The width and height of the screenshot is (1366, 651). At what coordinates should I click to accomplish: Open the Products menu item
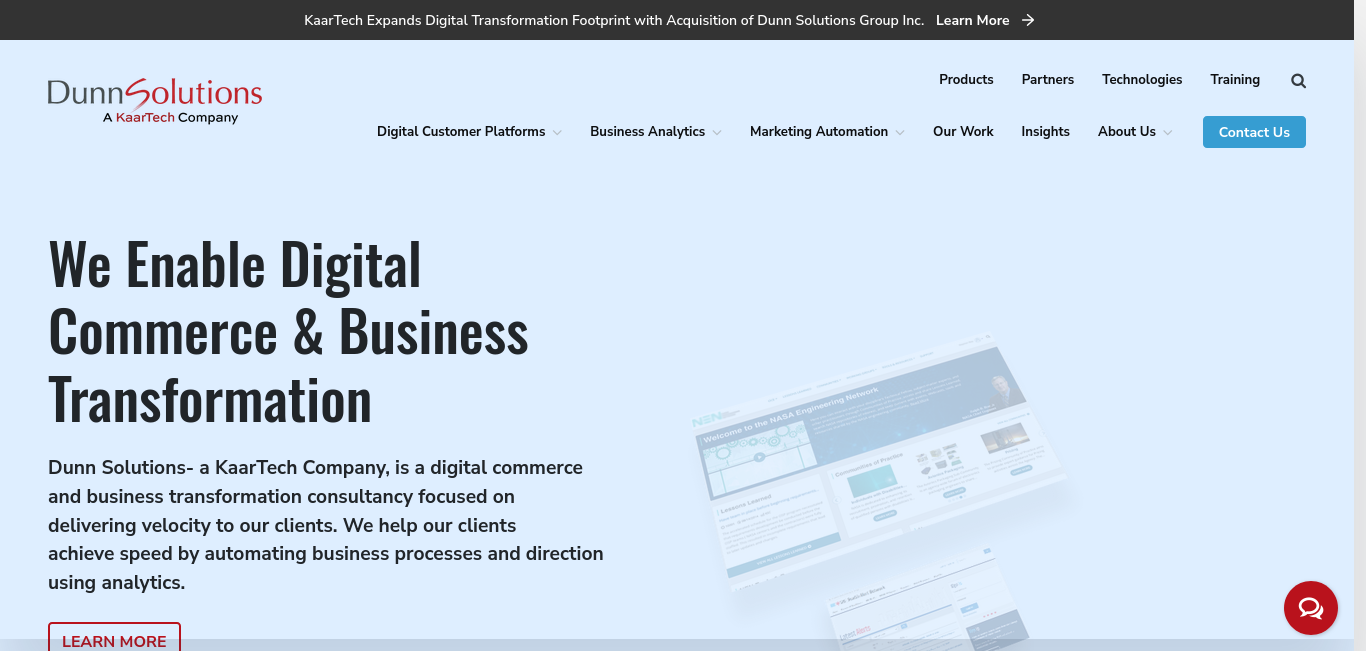(x=966, y=80)
